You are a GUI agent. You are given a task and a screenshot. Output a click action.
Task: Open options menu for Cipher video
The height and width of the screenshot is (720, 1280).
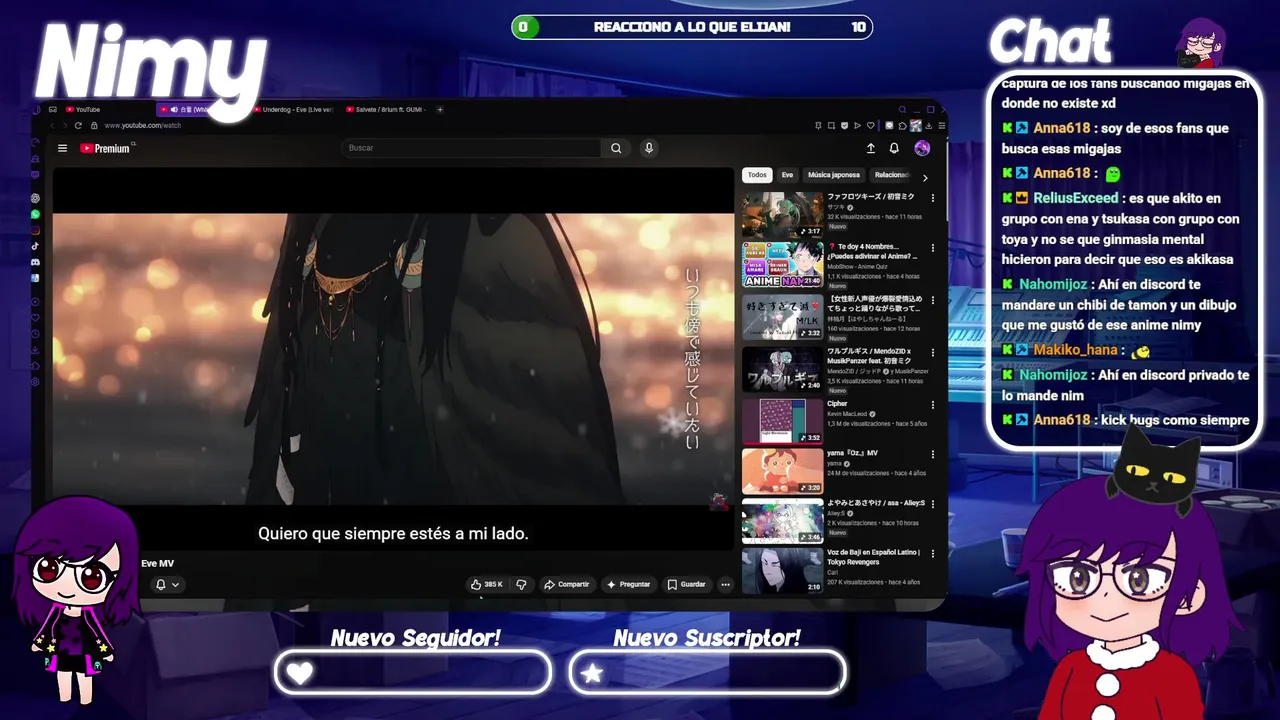click(x=933, y=405)
